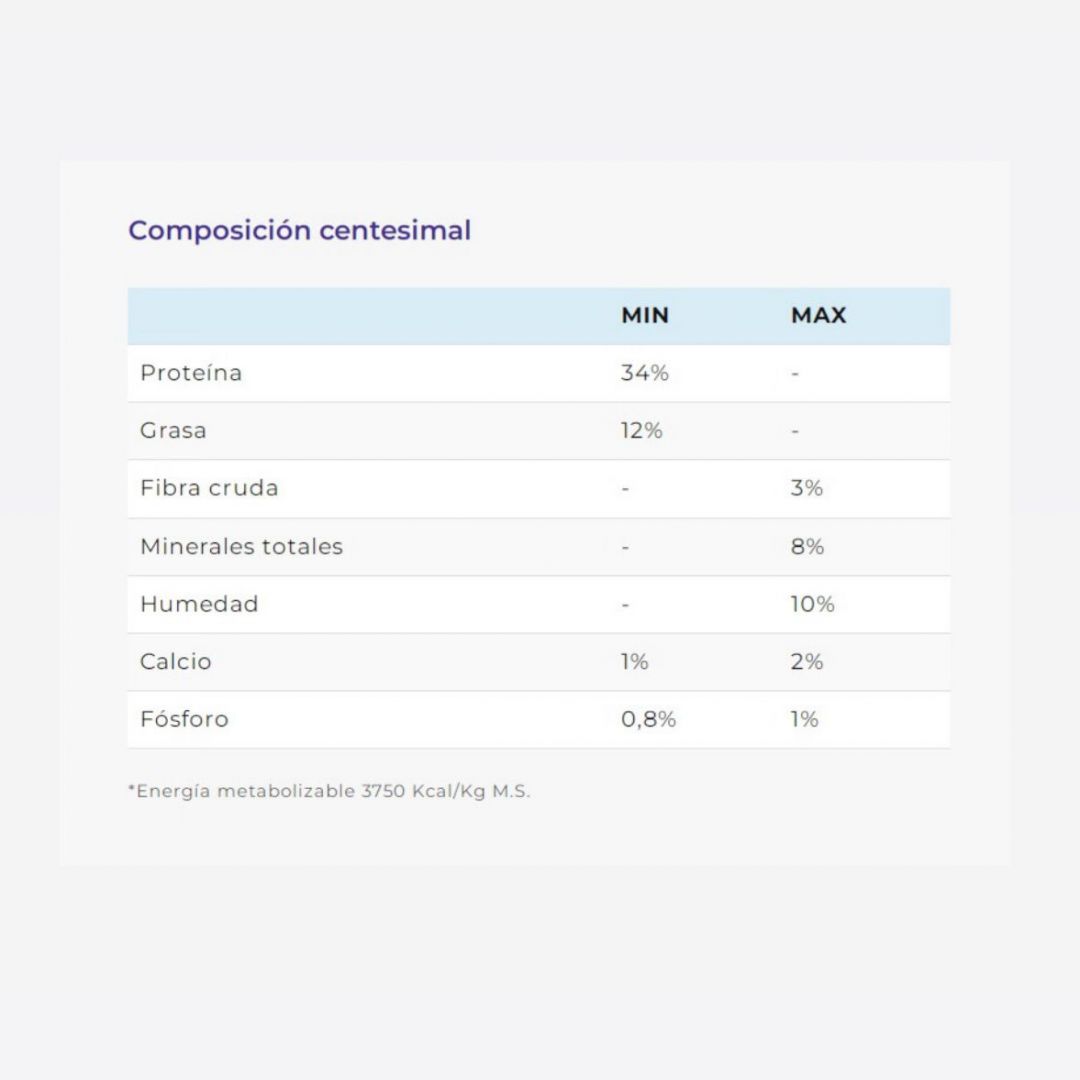Viewport: 1080px width, 1080px height.
Task: Click the Calcio row label
Action: coord(176,661)
